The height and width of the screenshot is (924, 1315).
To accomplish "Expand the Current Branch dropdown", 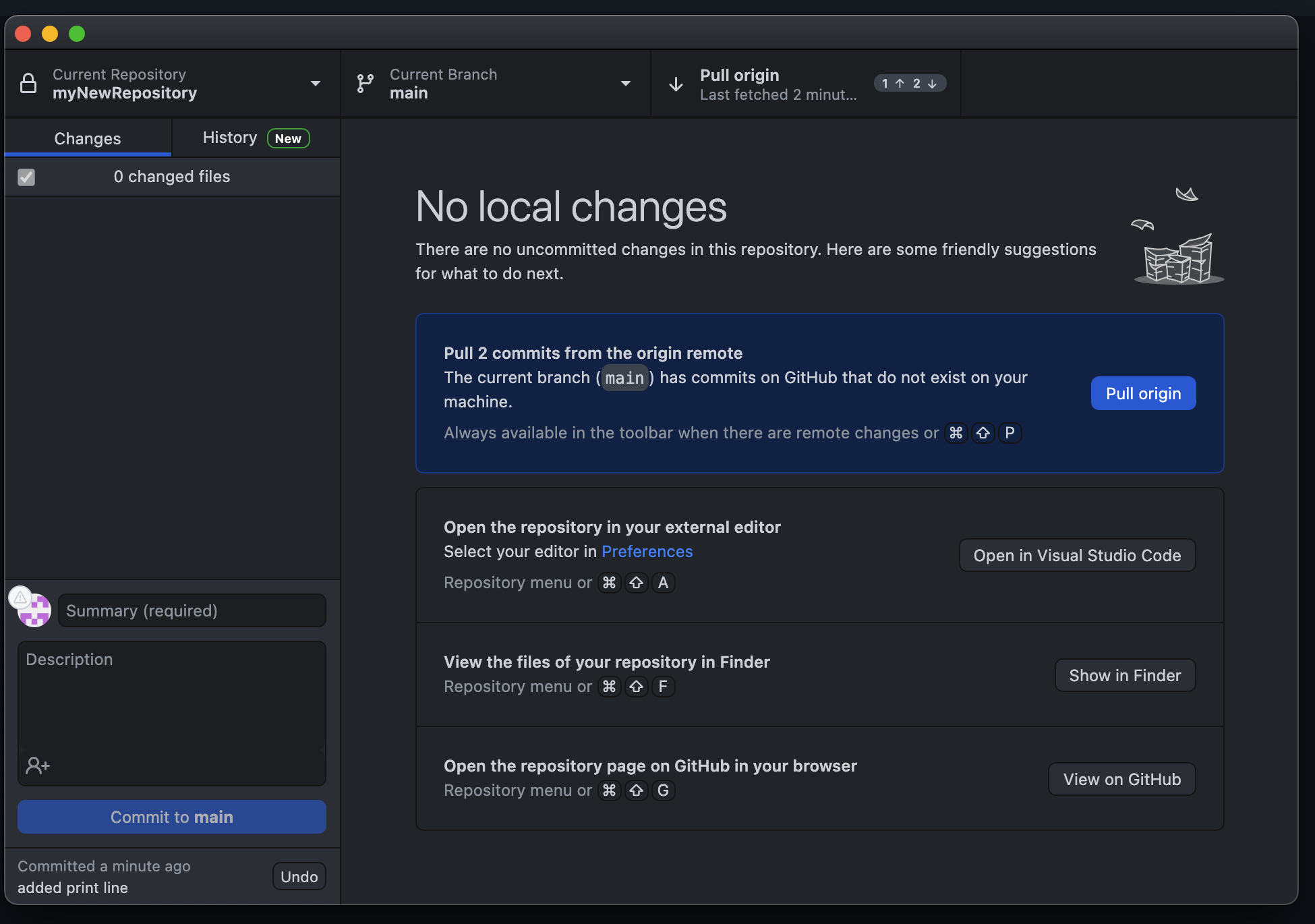I will coord(496,84).
